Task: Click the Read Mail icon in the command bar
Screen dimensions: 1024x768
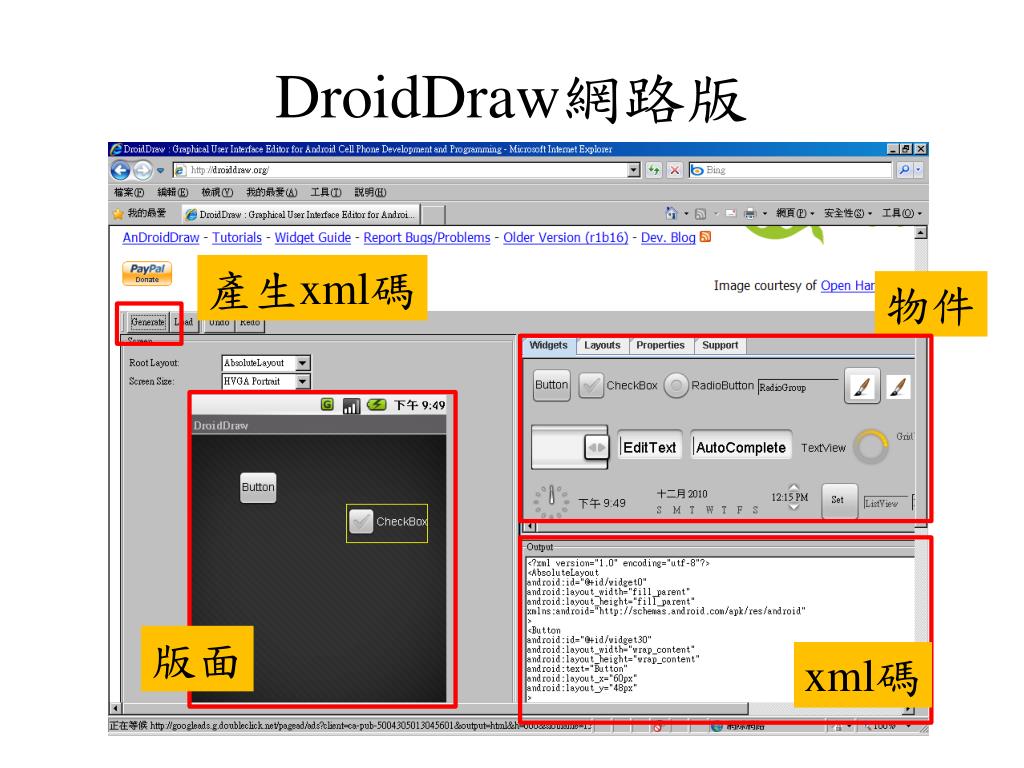Action: tap(731, 214)
